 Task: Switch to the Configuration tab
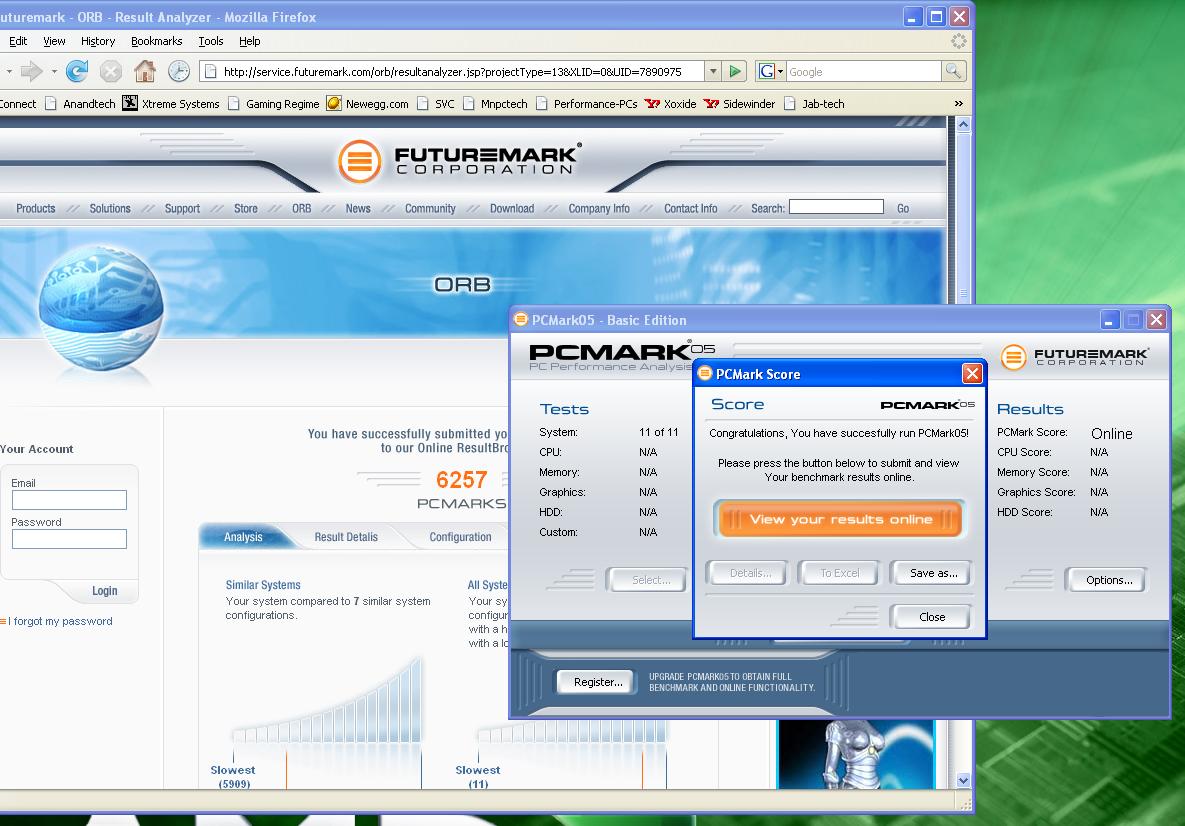point(460,537)
